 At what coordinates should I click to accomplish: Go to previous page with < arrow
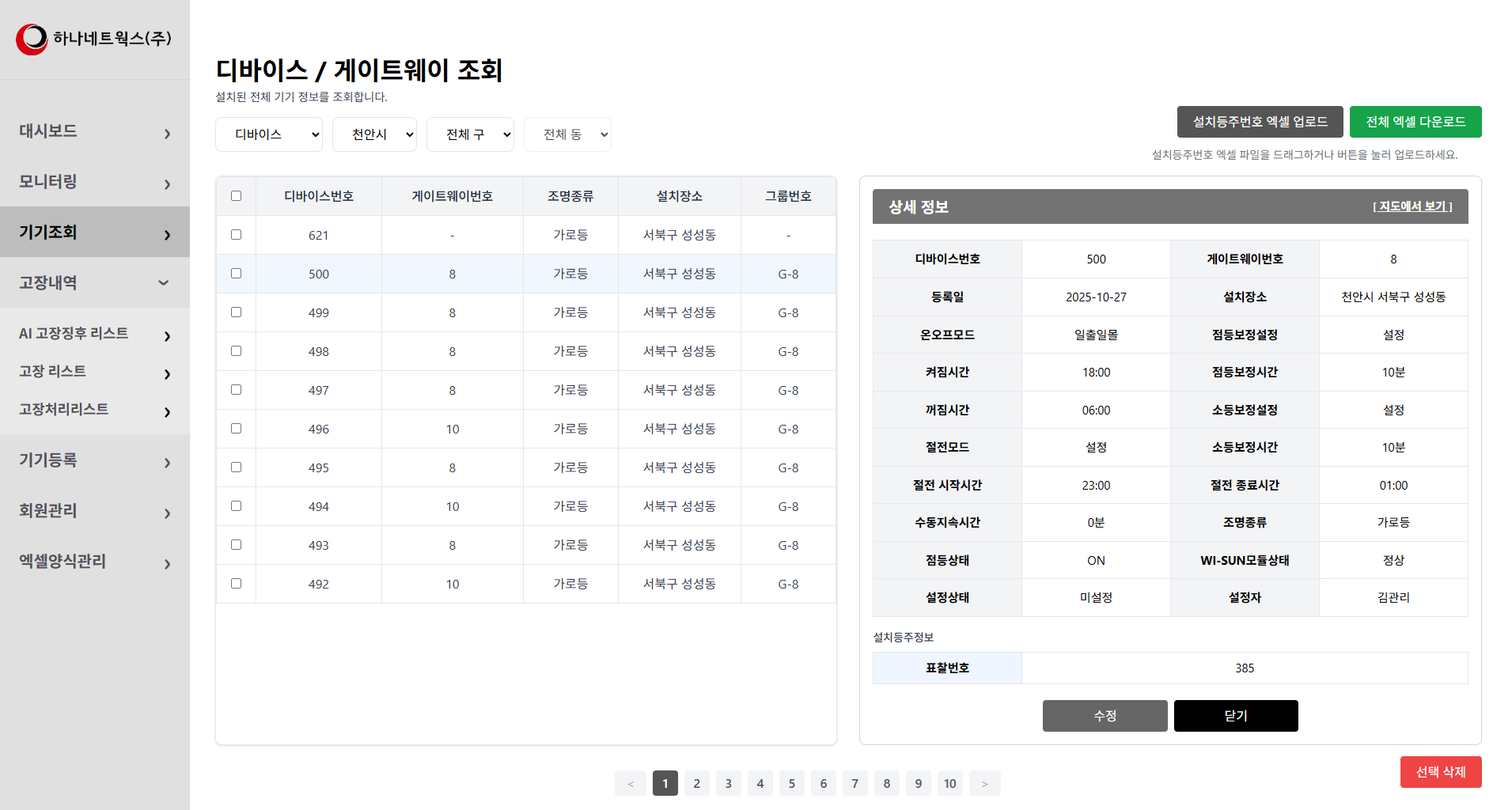(x=631, y=783)
